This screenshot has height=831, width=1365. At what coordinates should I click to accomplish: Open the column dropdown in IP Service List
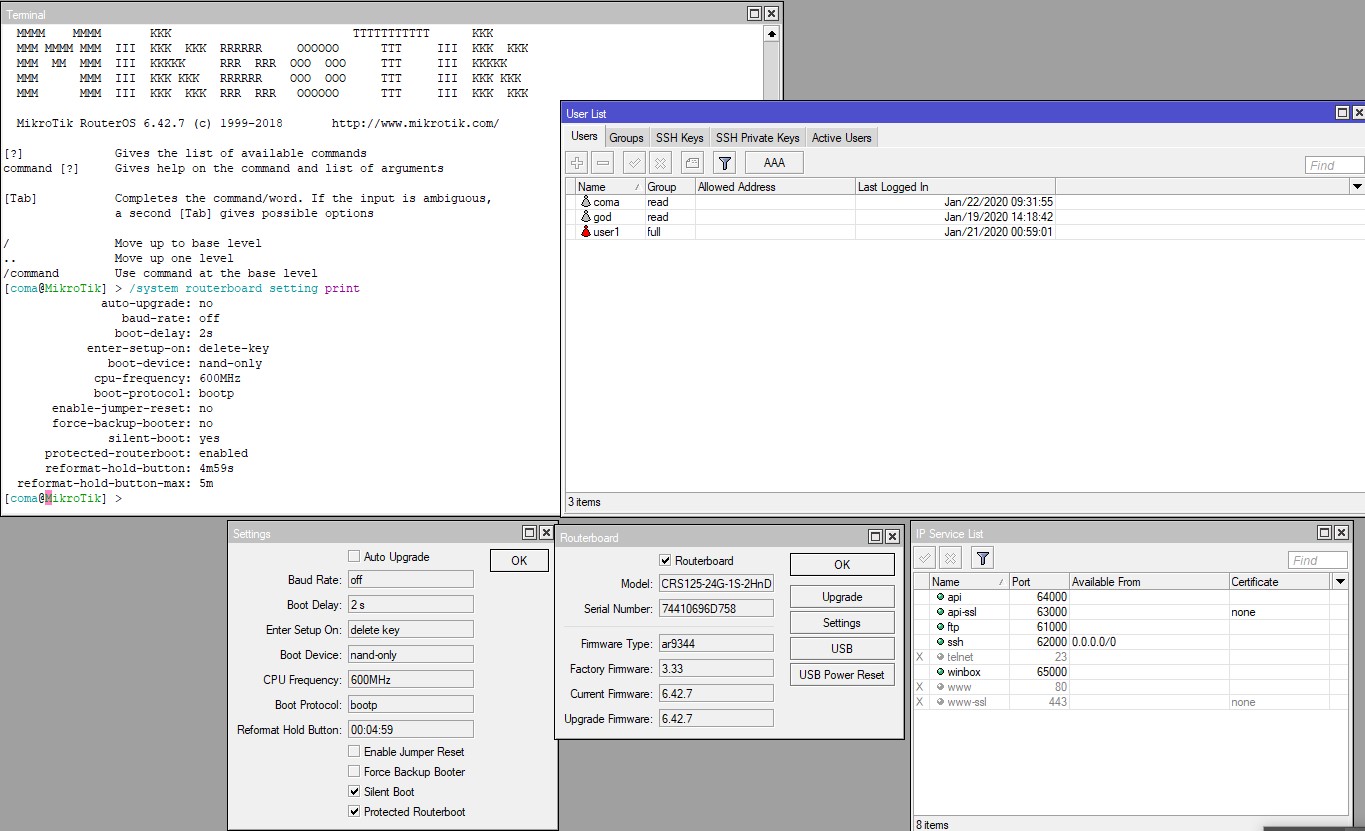pos(1340,581)
